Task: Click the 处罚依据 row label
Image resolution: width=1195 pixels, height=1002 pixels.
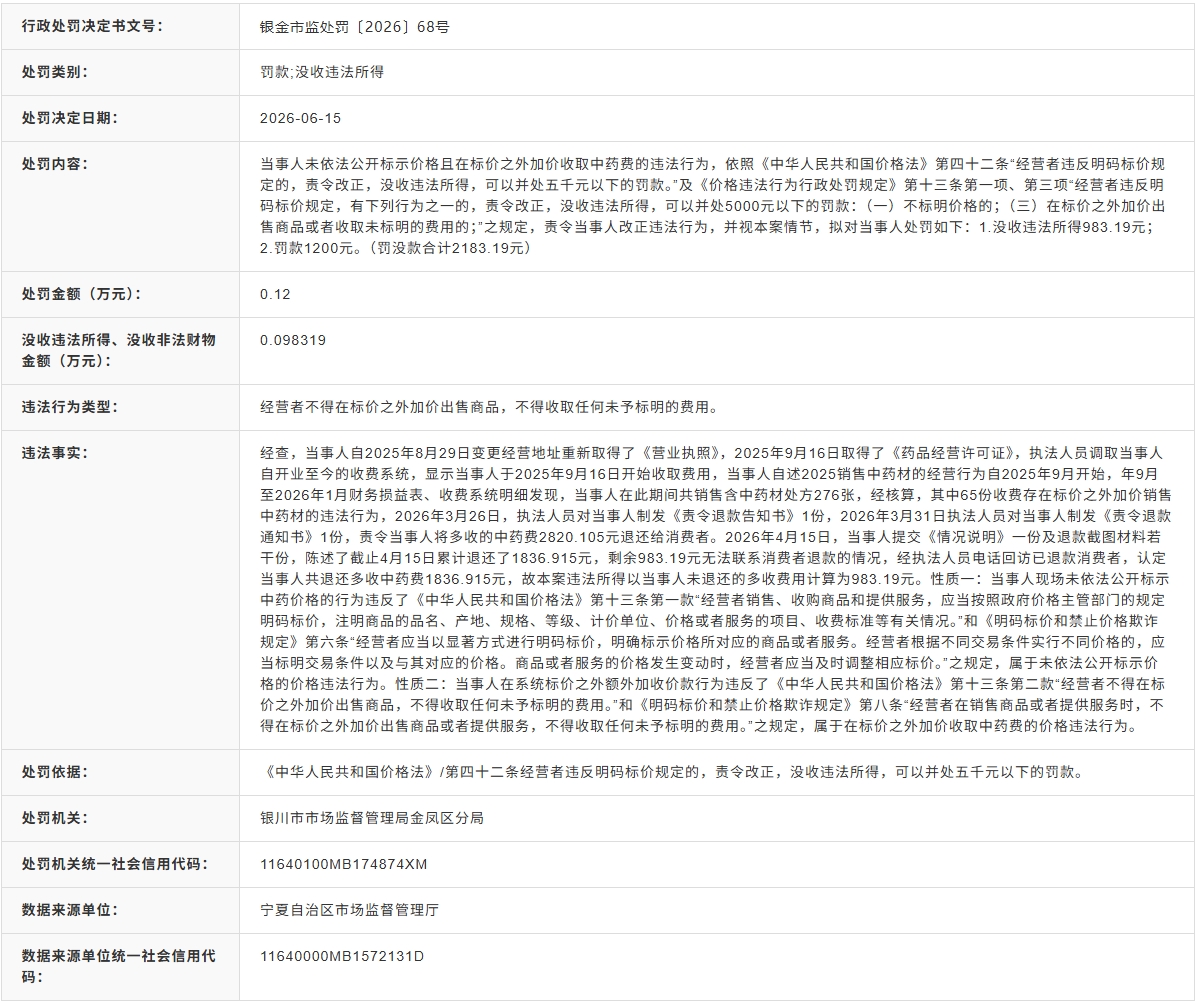Action: 55,771
